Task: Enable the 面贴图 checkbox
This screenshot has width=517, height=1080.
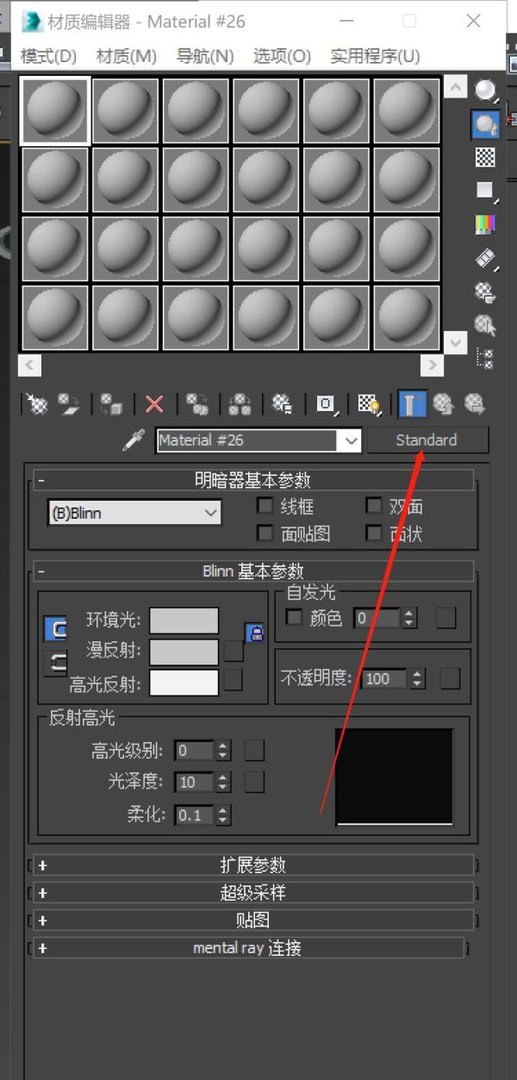Action: (264, 532)
